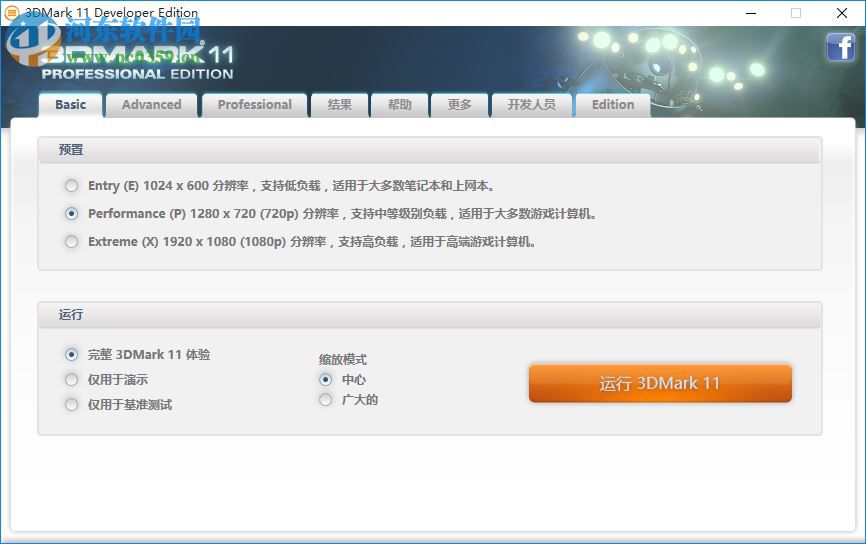This screenshot has width=866, height=544.
Task: Choose Extreme (X) 1920 x 1080 preset
Action: (71, 242)
